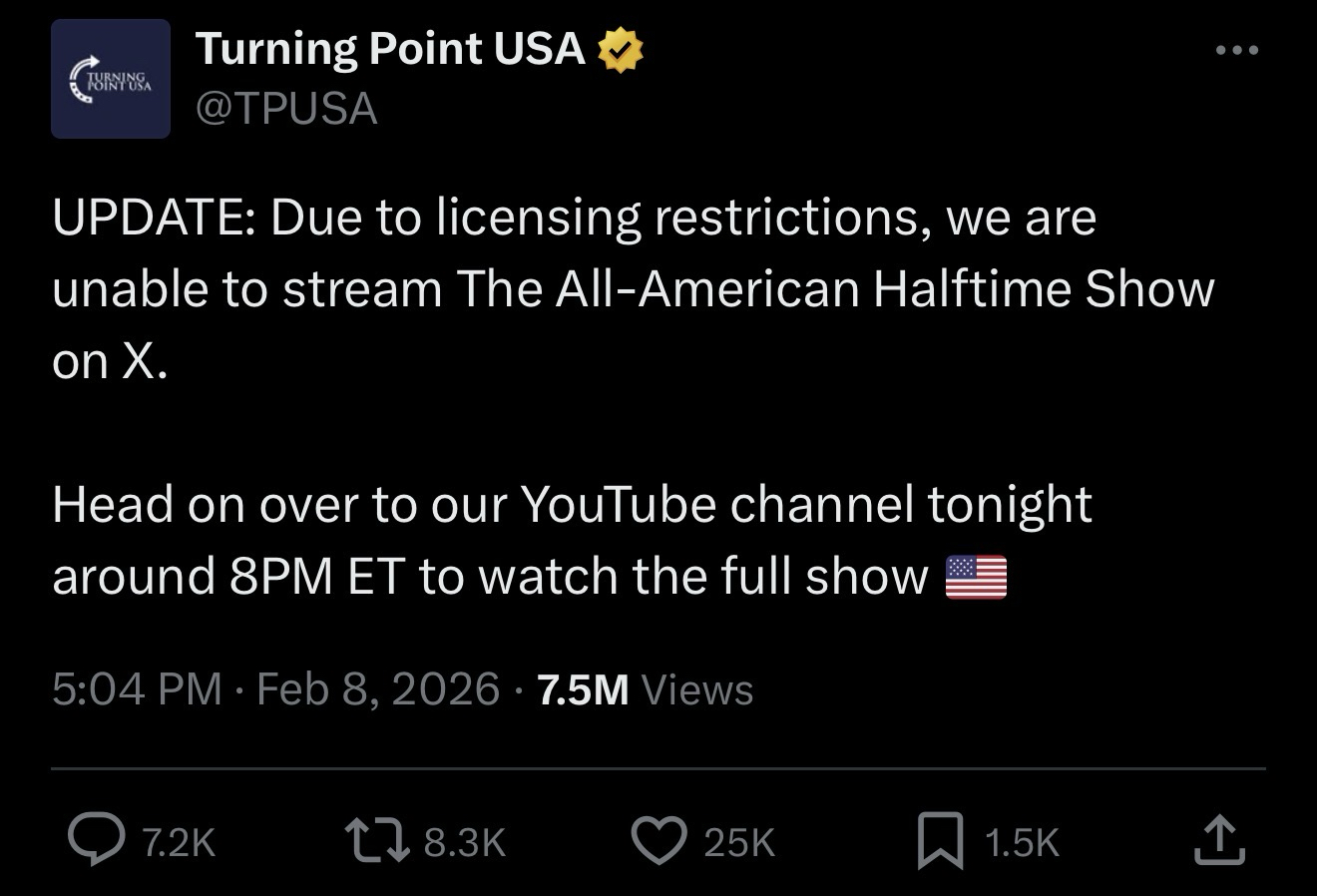Open the Turning Point USA profile avatar
Viewport: 1317px width, 896px height.
(x=111, y=79)
